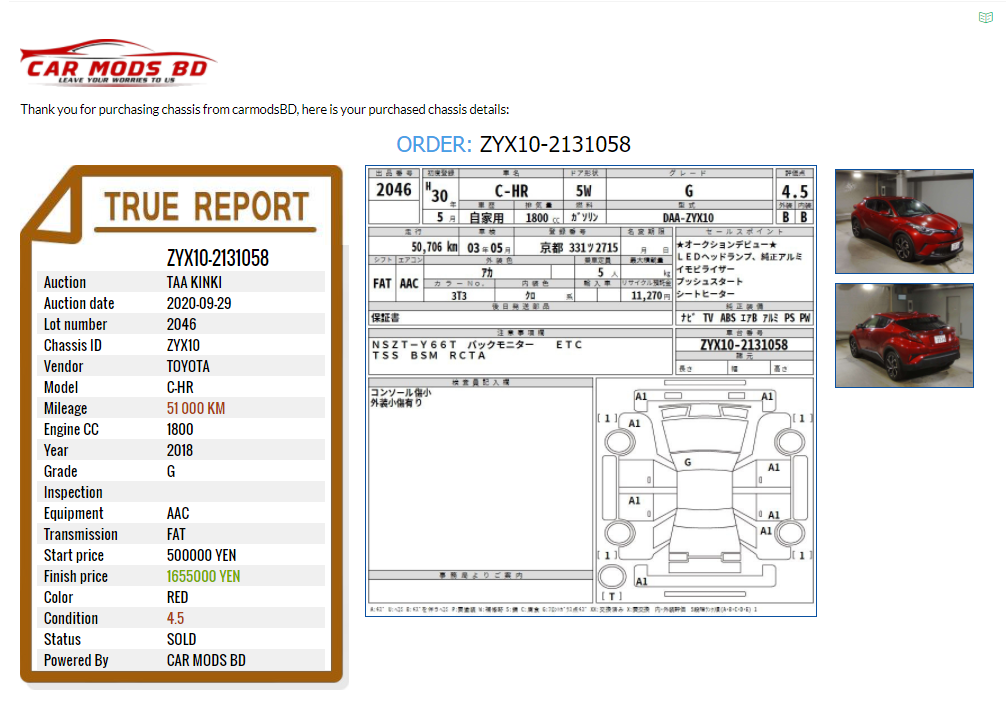Click the TRUE REPORT title
The image size is (1006, 717).
(207, 207)
